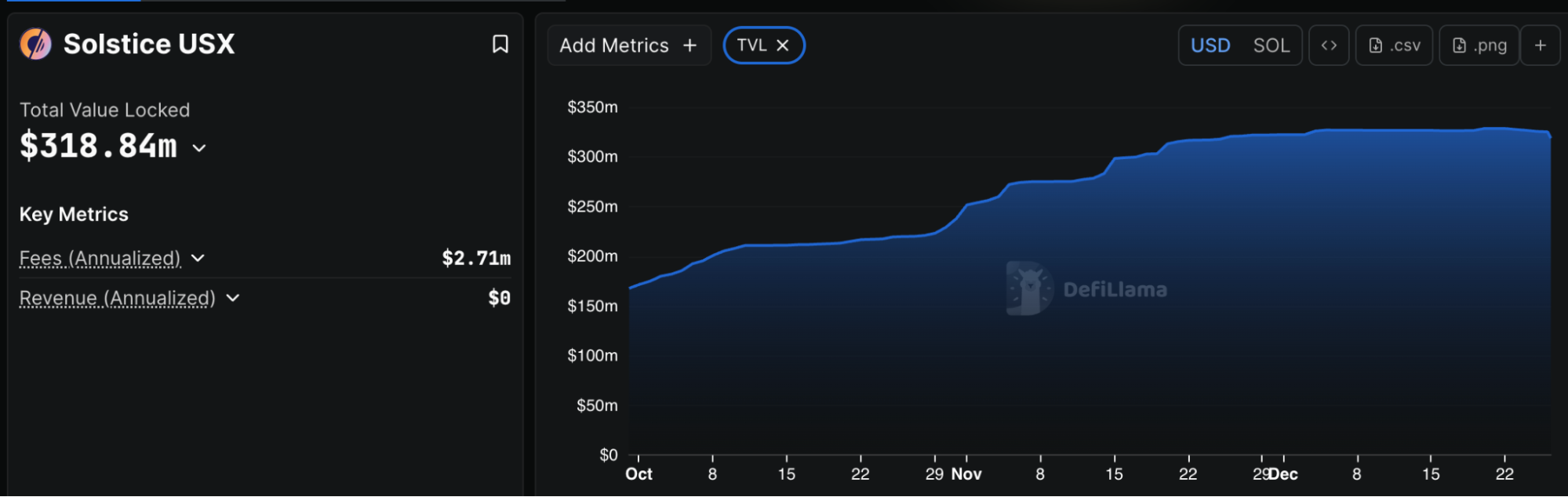
Task: Switch chart denomination to USD
Action: (1210, 45)
